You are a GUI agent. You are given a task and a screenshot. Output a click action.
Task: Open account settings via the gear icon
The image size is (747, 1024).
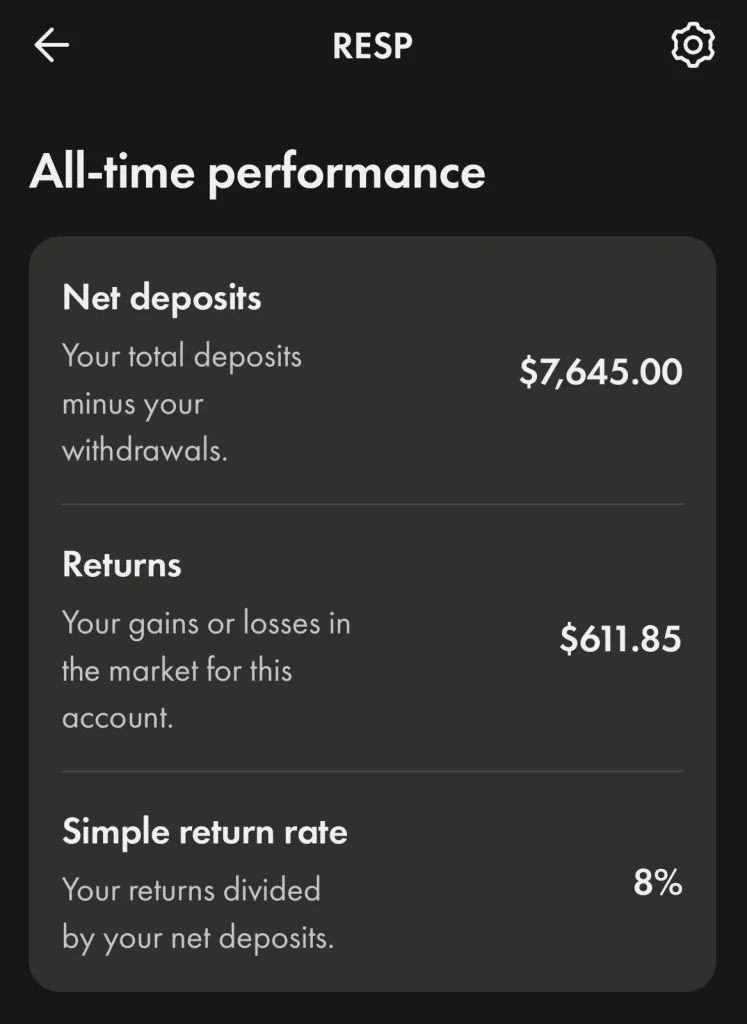click(x=692, y=46)
